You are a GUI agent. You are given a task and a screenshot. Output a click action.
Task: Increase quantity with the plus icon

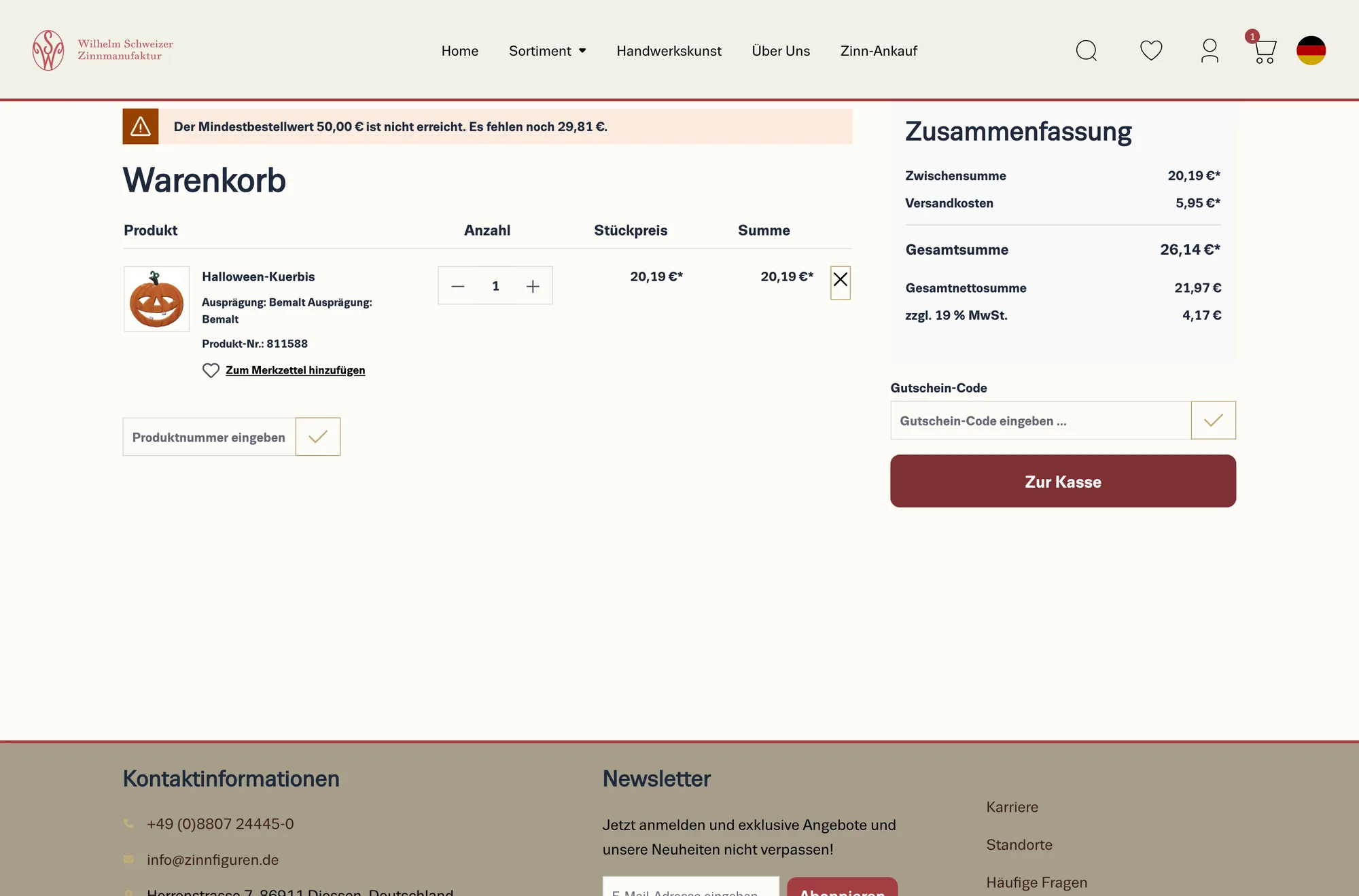point(533,286)
